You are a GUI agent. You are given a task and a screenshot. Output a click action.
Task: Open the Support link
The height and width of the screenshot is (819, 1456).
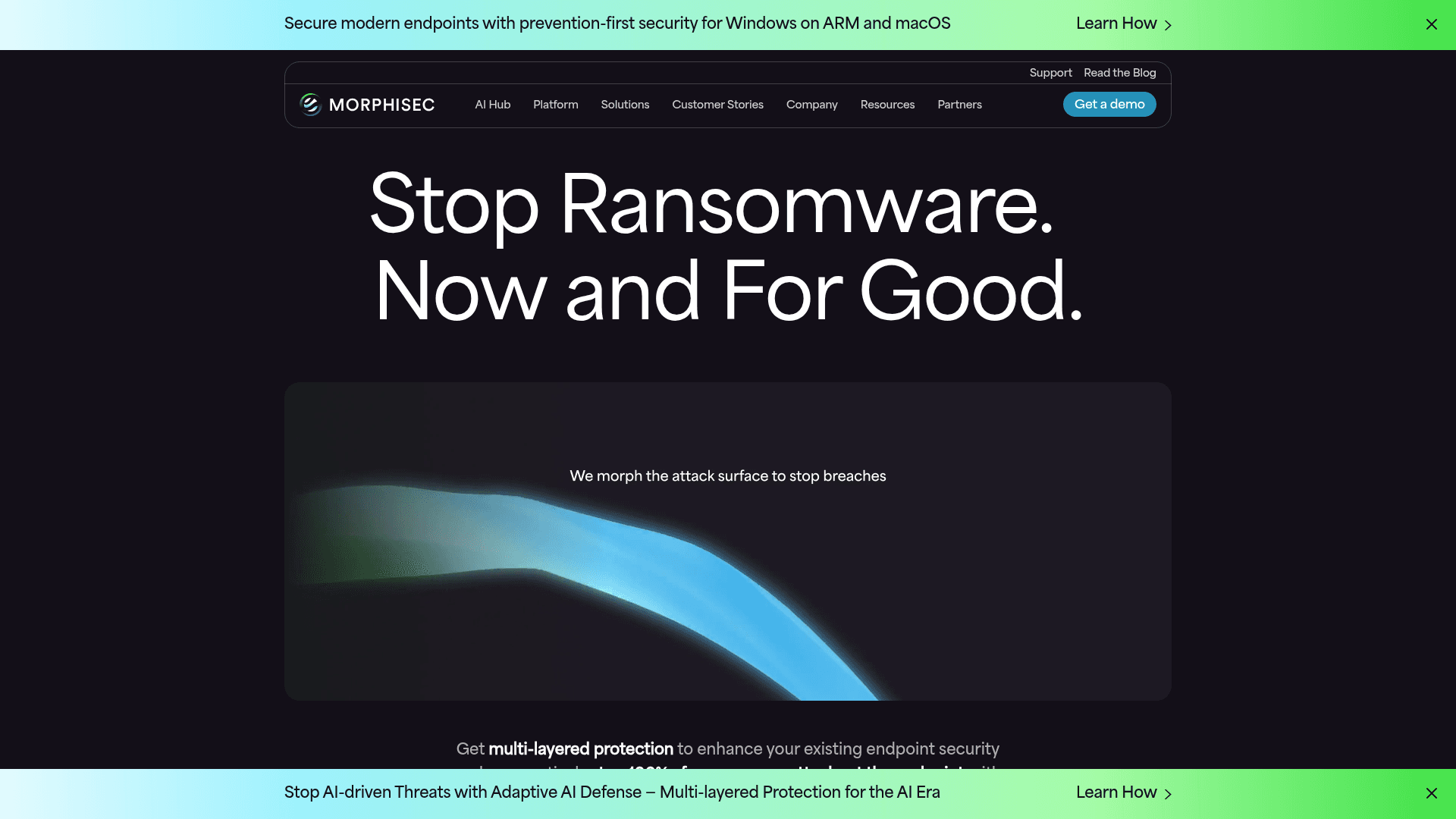pyautogui.click(x=1050, y=73)
